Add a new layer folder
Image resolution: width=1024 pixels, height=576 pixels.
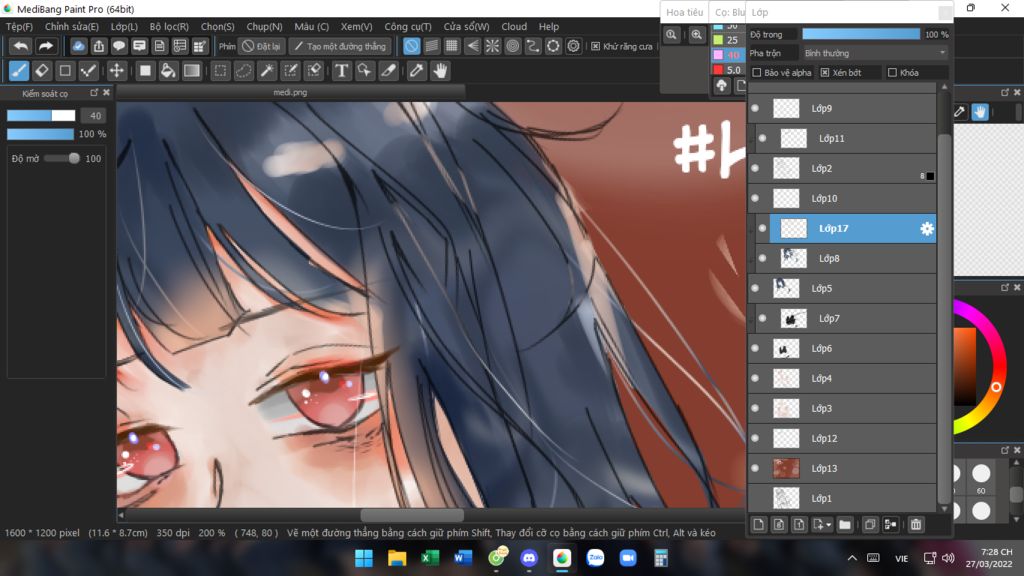(x=845, y=524)
